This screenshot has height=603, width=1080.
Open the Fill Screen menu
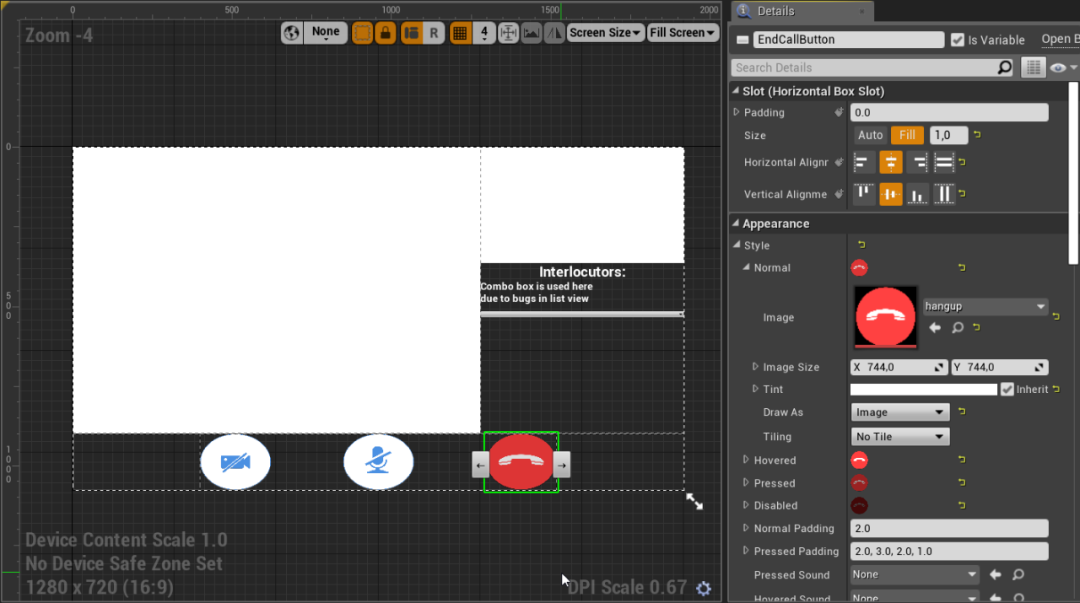682,32
